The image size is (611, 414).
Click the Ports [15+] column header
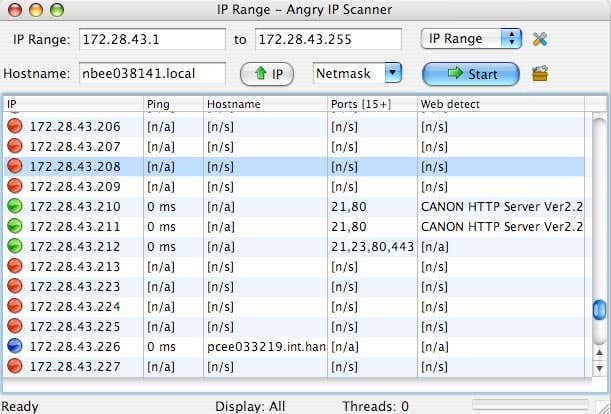(371, 103)
